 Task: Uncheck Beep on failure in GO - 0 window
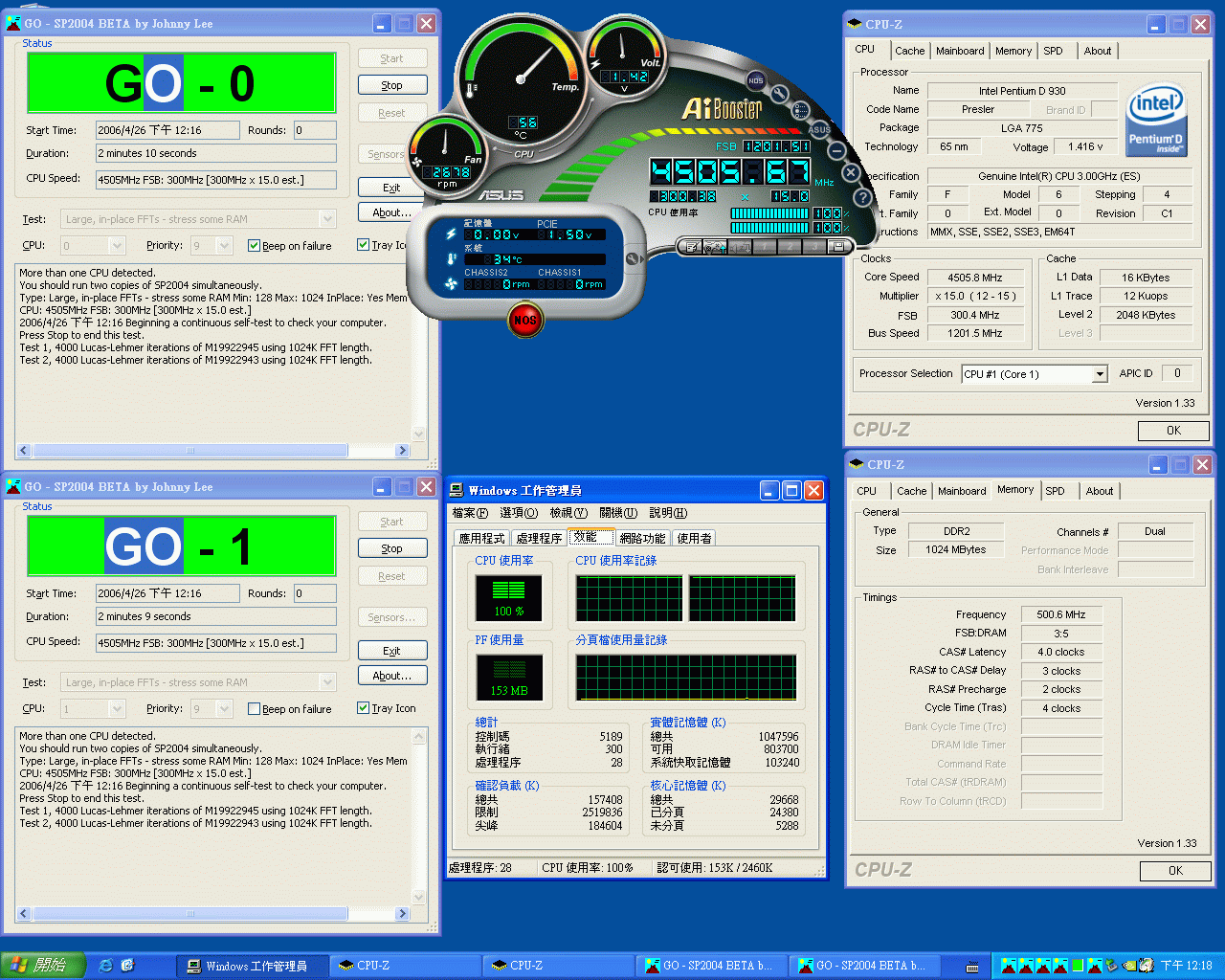point(253,246)
